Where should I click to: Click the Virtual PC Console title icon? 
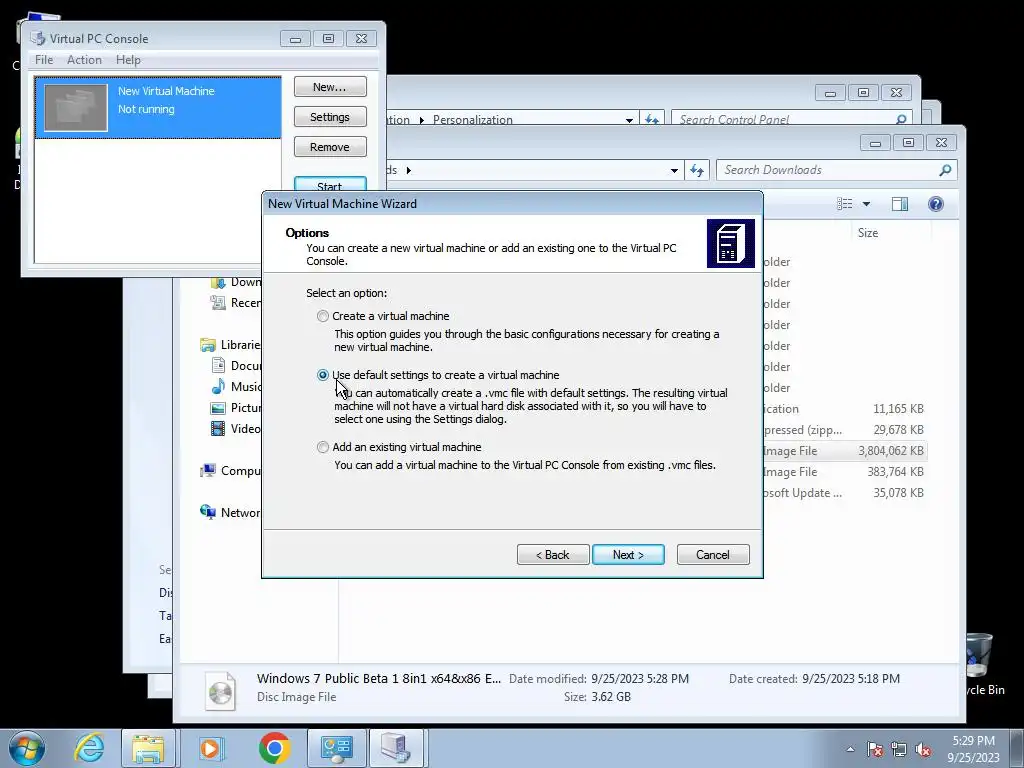38,39
